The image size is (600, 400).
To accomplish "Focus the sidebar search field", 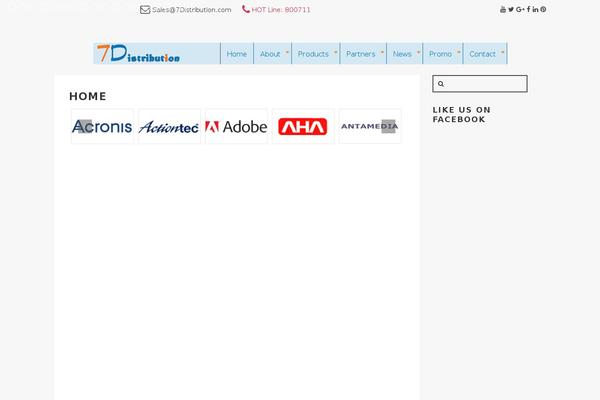I will [480, 84].
